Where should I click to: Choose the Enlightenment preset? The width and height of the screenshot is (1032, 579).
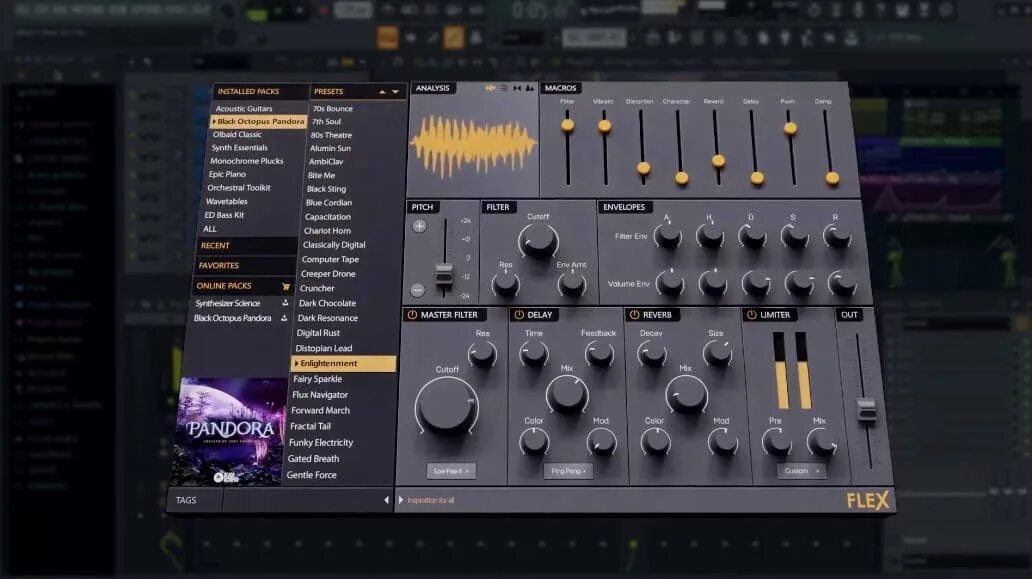point(343,363)
